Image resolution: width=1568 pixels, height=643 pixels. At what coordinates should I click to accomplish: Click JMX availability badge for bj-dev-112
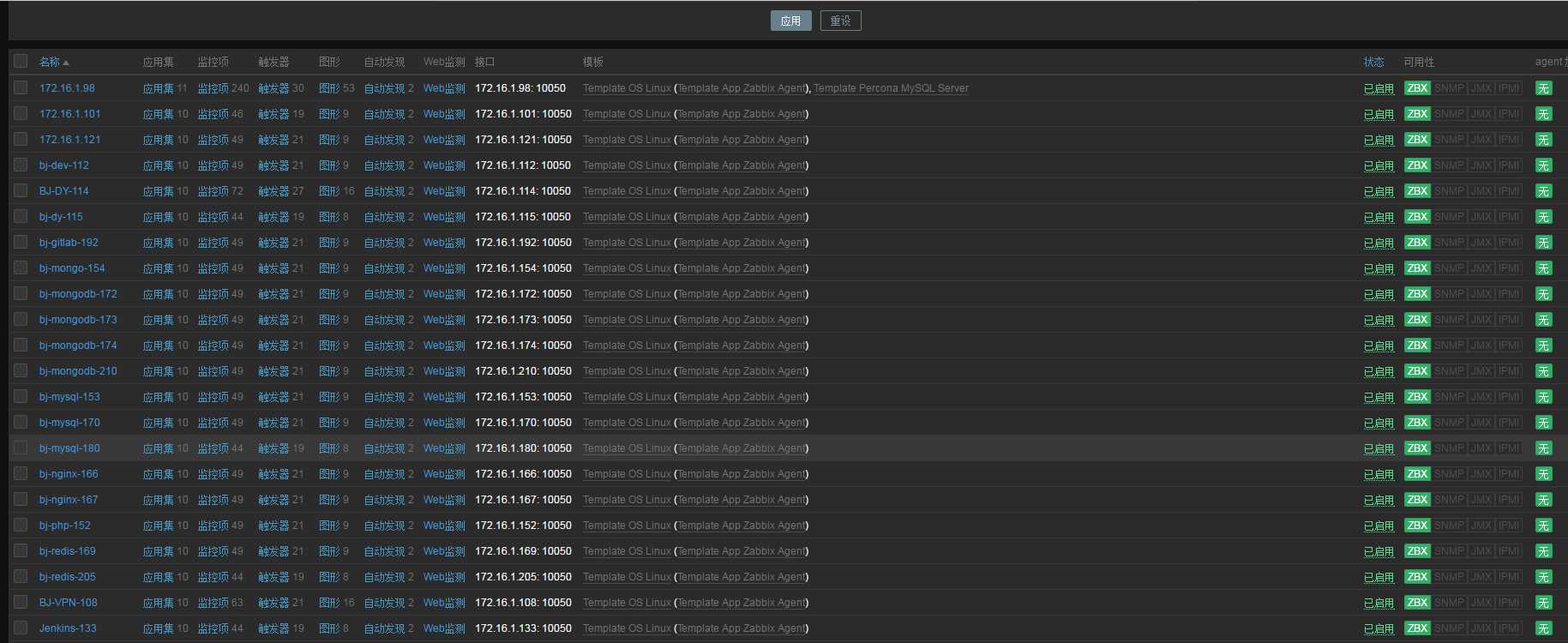(1481, 165)
